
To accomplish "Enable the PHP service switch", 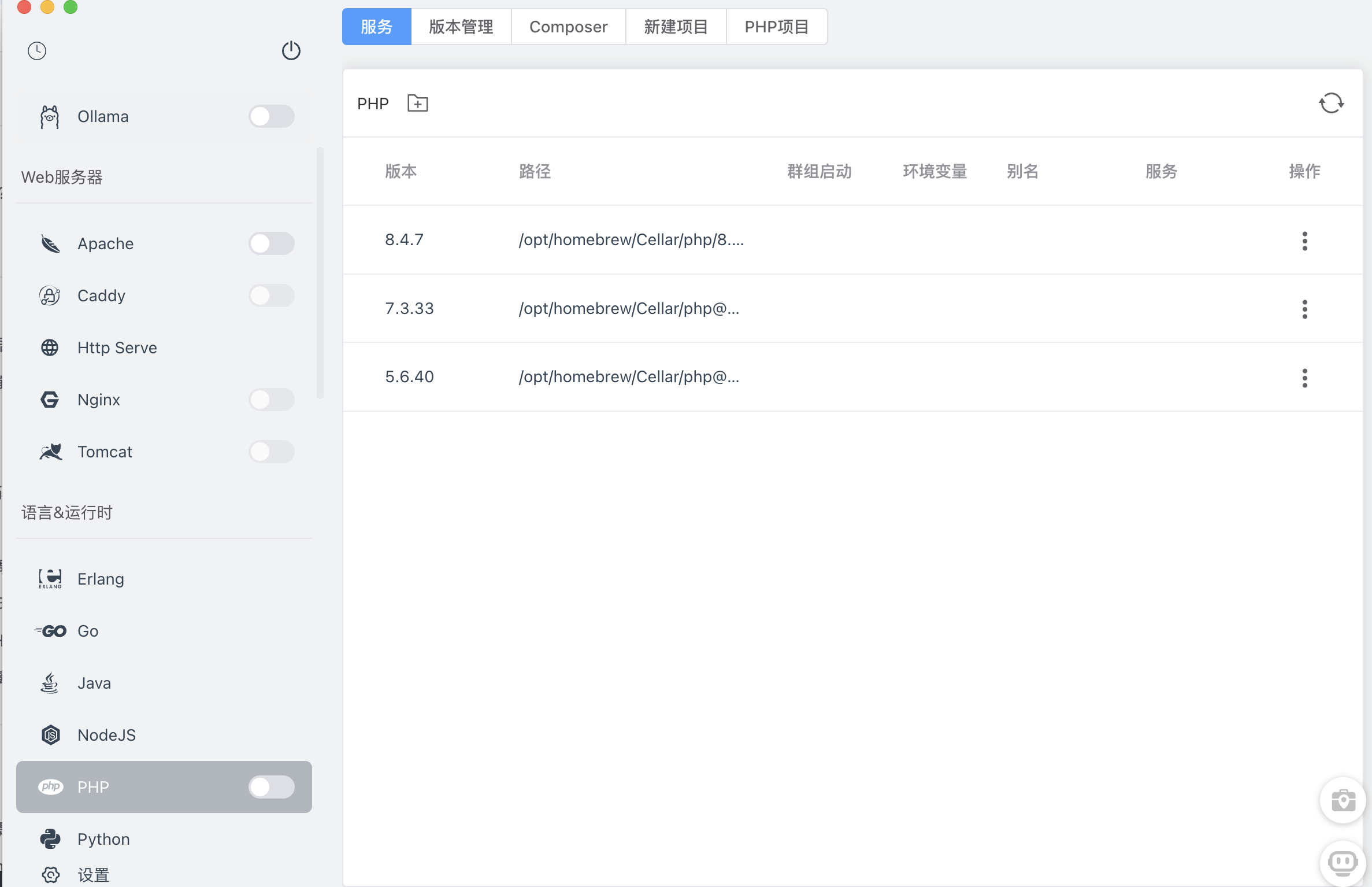I will tap(272, 787).
